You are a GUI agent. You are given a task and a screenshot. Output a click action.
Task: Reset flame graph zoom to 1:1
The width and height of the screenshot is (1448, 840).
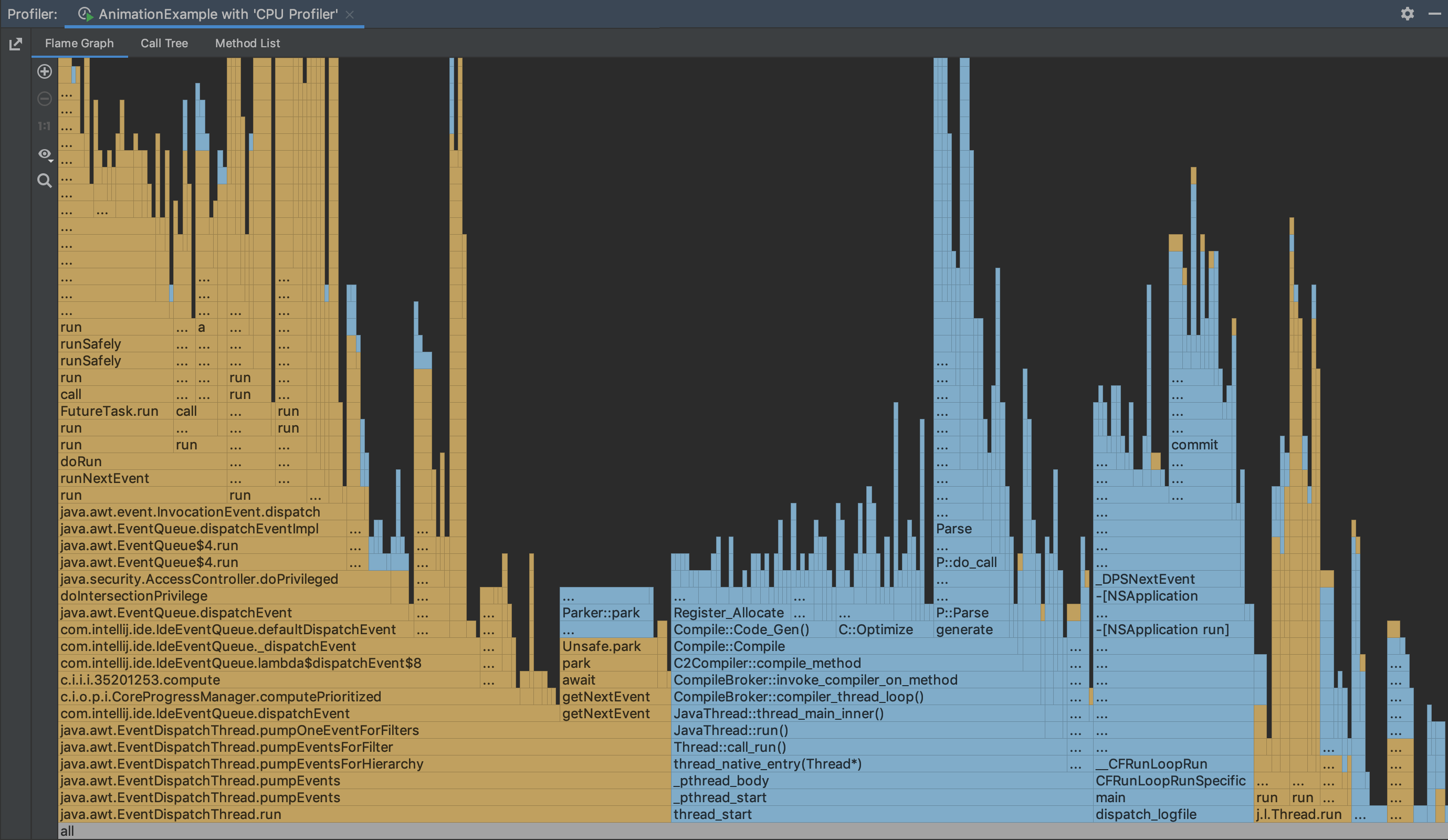(x=44, y=126)
